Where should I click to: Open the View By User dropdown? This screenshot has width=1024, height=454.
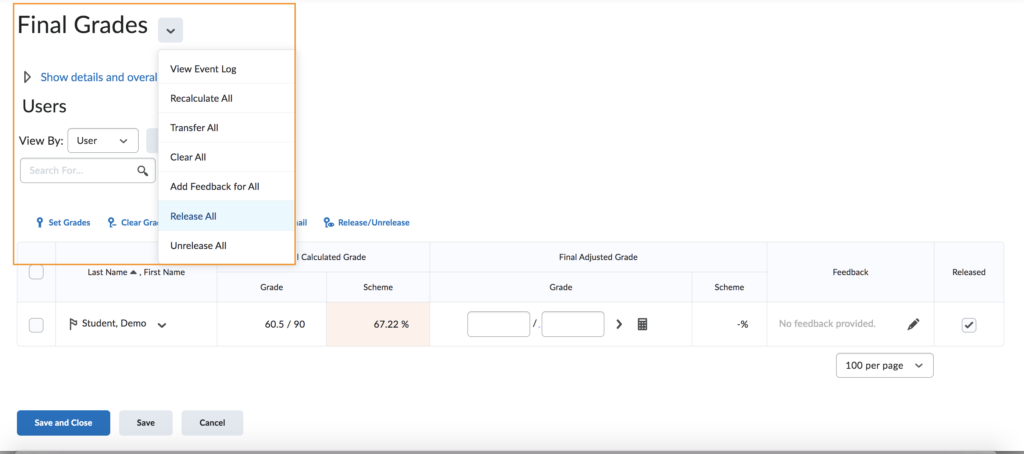pos(103,141)
